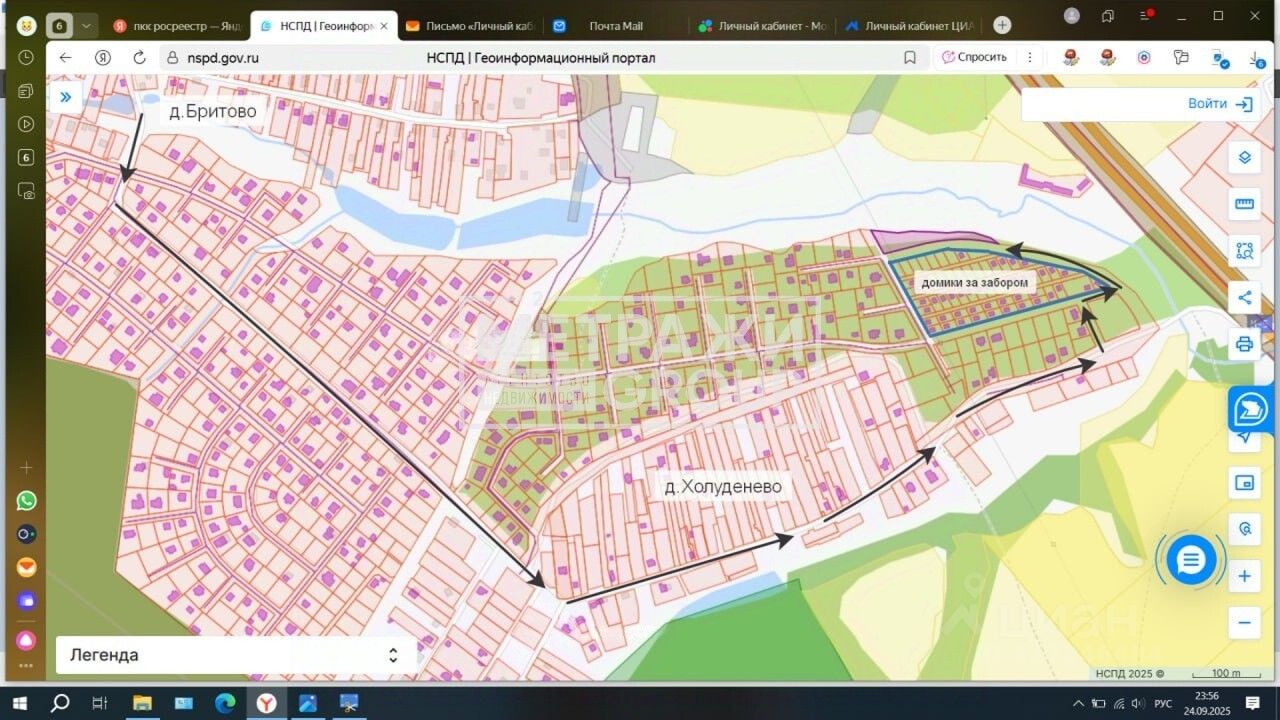Open the chat assistant bubble
Screen dimensions: 1280x720
tap(1190, 560)
